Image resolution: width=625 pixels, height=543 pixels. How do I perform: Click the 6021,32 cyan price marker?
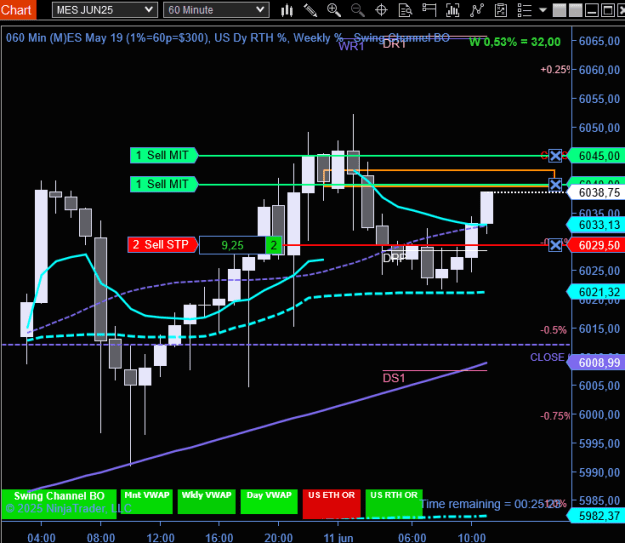click(x=596, y=292)
